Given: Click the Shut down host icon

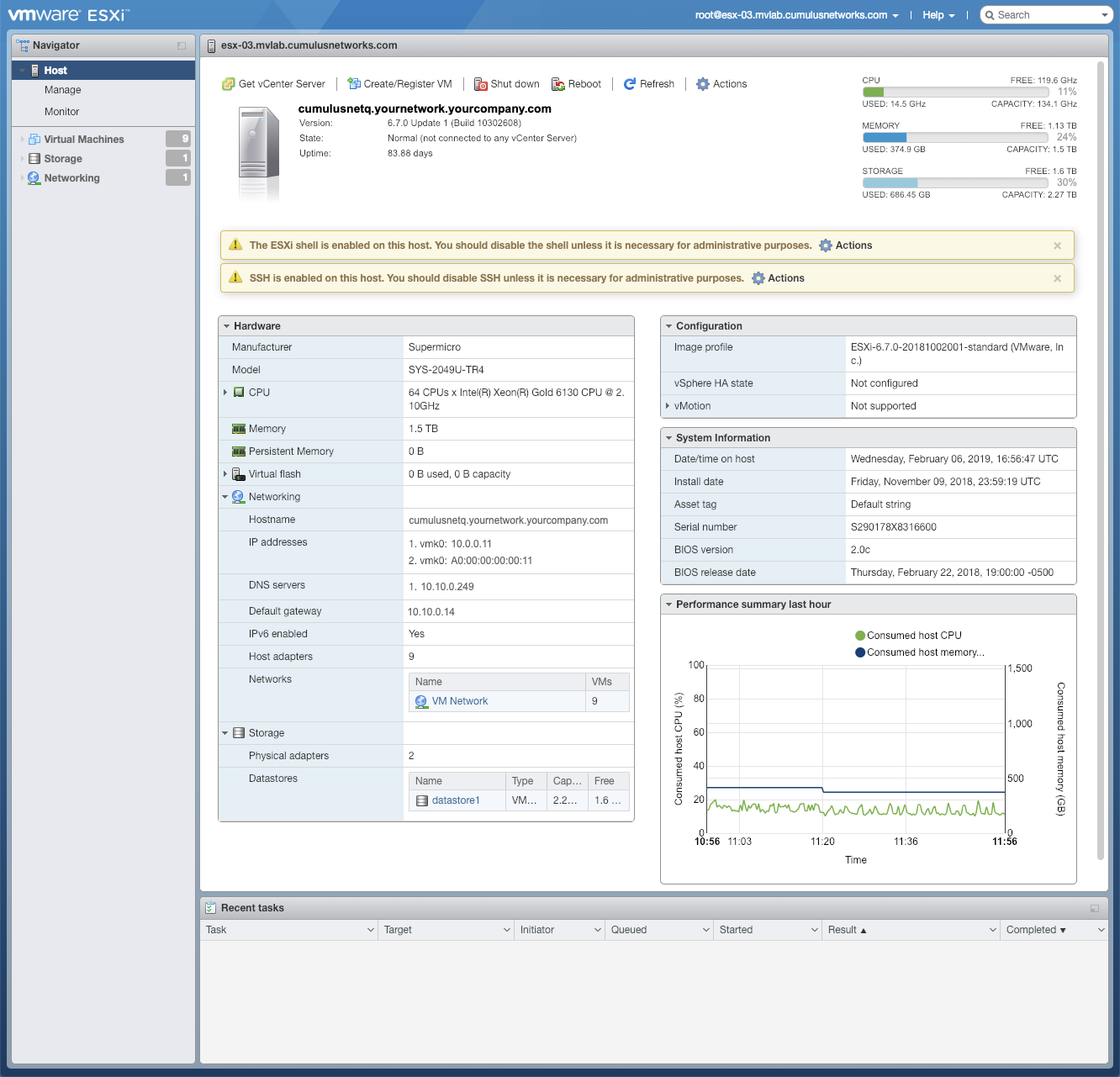Looking at the screenshot, I should tap(481, 84).
